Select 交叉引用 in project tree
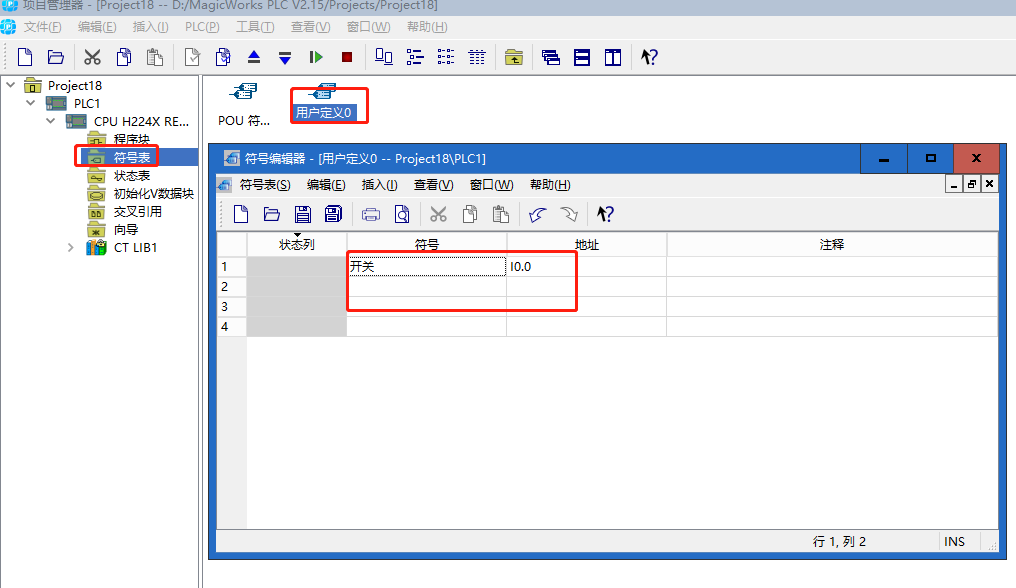 137,211
